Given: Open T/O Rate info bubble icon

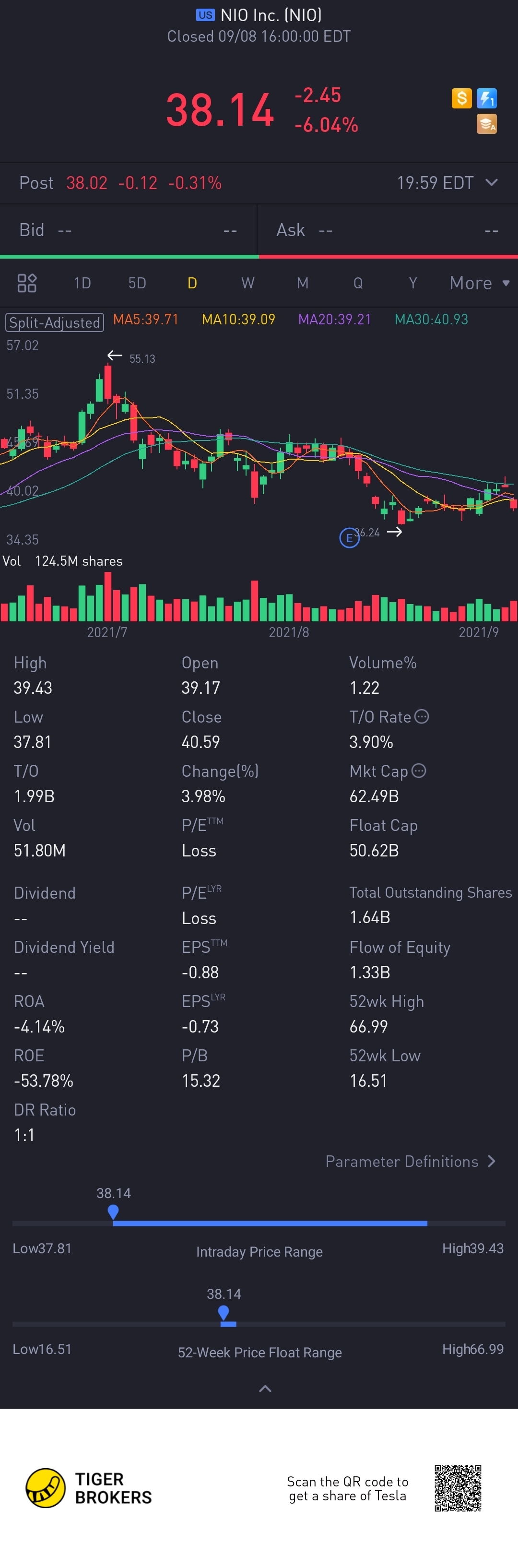Looking at the screenshot, I should tap(422, 716).
